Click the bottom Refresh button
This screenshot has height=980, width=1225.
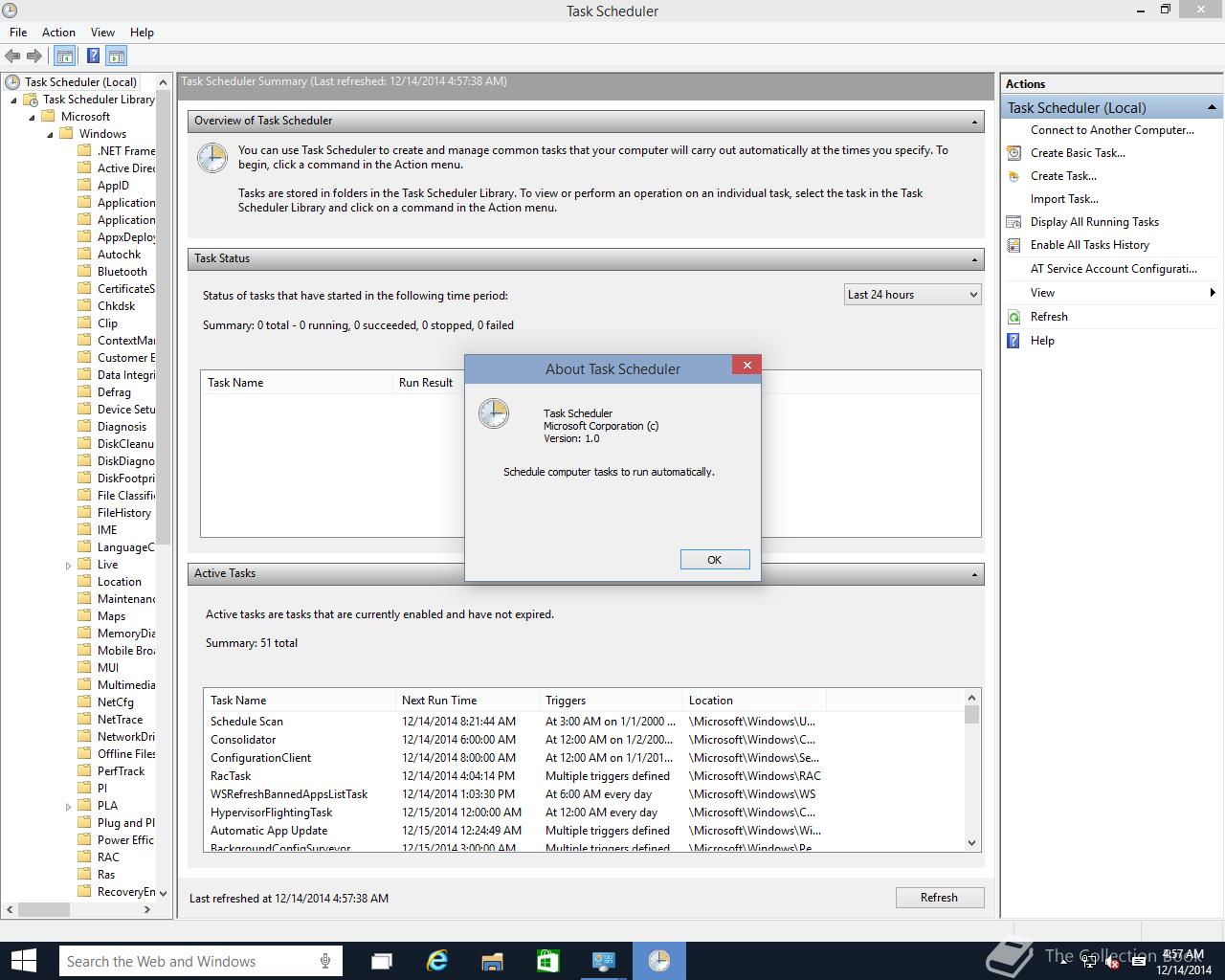[x=939, y=898]
